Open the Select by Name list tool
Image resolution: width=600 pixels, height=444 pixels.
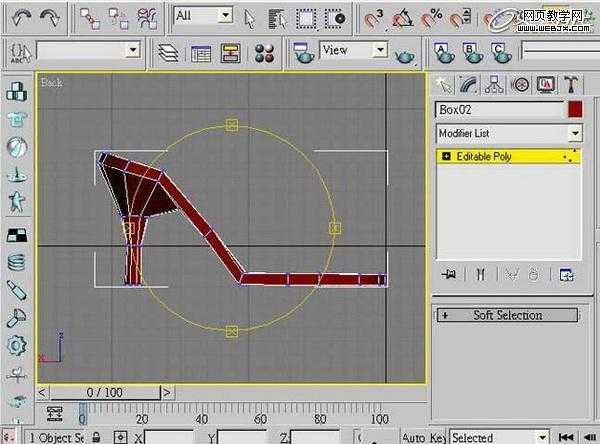tap(277, 18)
